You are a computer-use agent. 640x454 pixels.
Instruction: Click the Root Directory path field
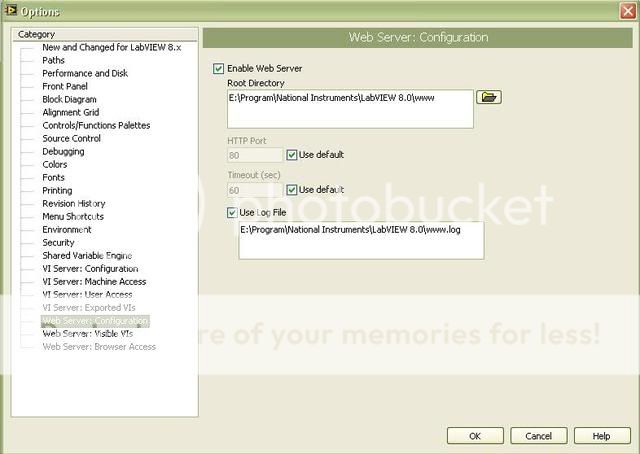(x=350, y=109)
